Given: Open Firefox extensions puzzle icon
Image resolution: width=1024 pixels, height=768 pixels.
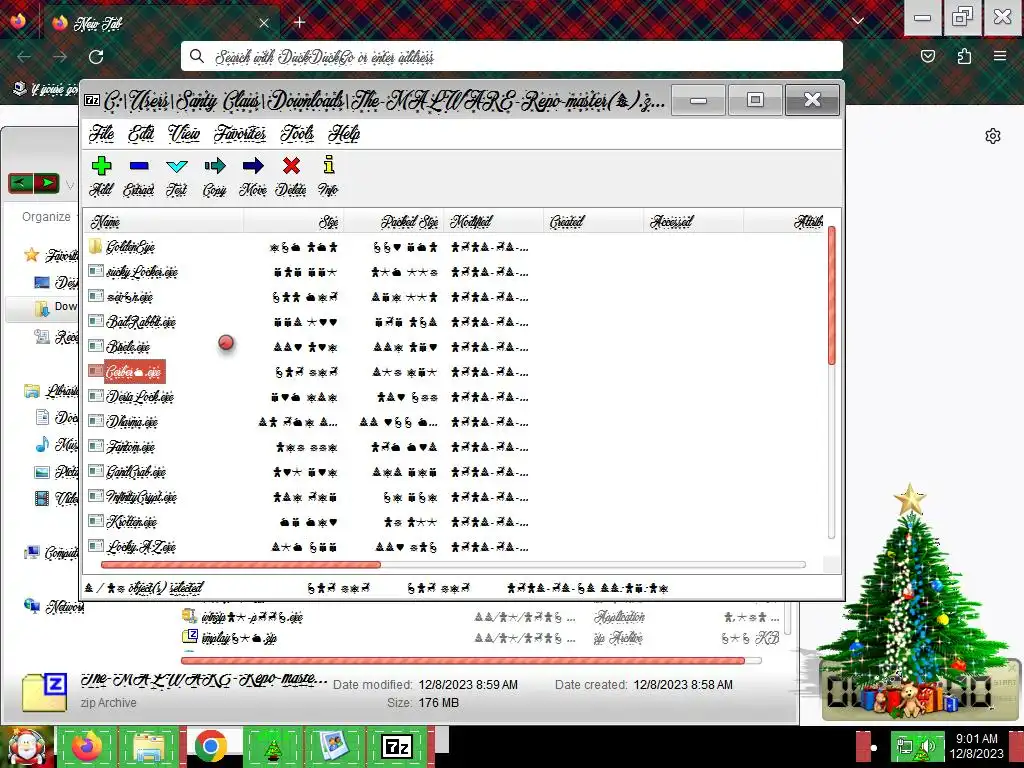Looking at the screenshot, I should 964,56.
